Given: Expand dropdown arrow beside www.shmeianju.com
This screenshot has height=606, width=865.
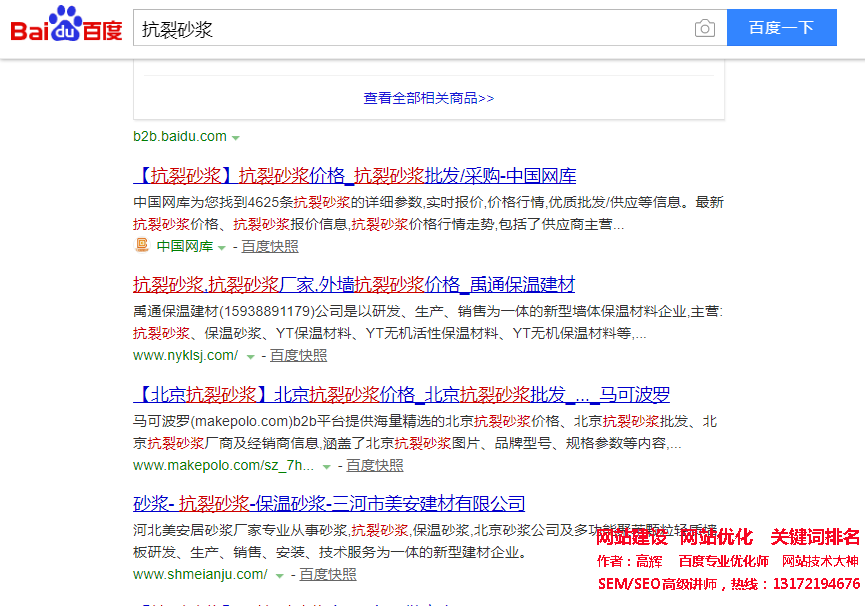Looking at the screenshot, I should click(279, 575).
